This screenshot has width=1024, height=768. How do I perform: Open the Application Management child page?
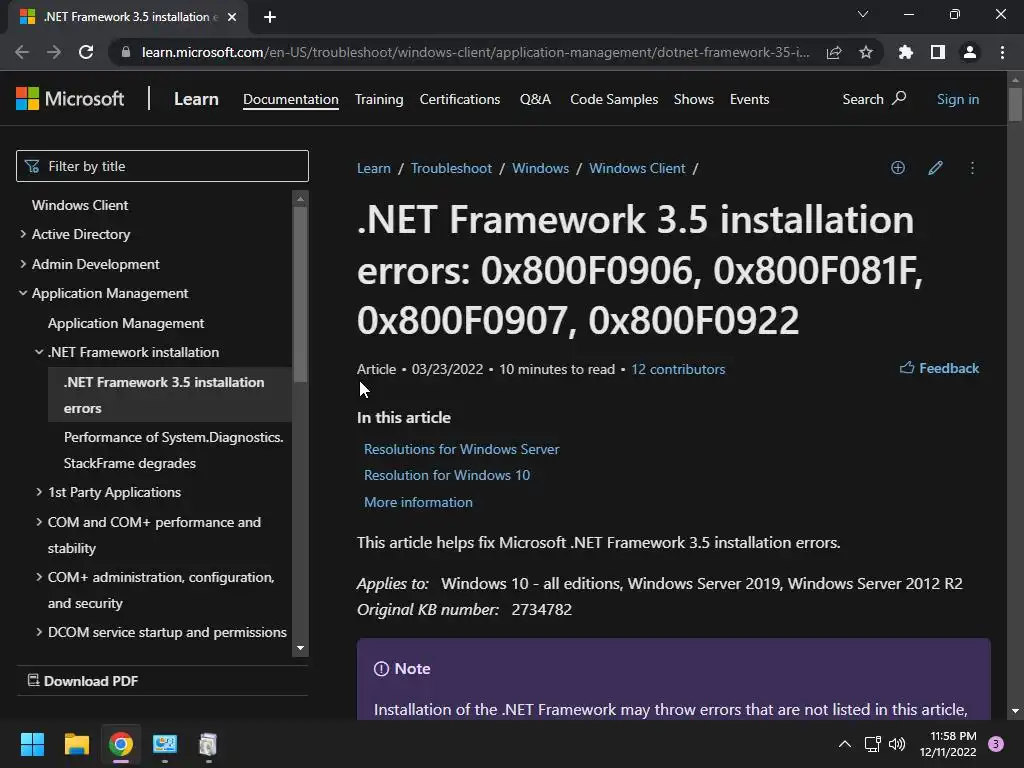[x=126, y=323]
